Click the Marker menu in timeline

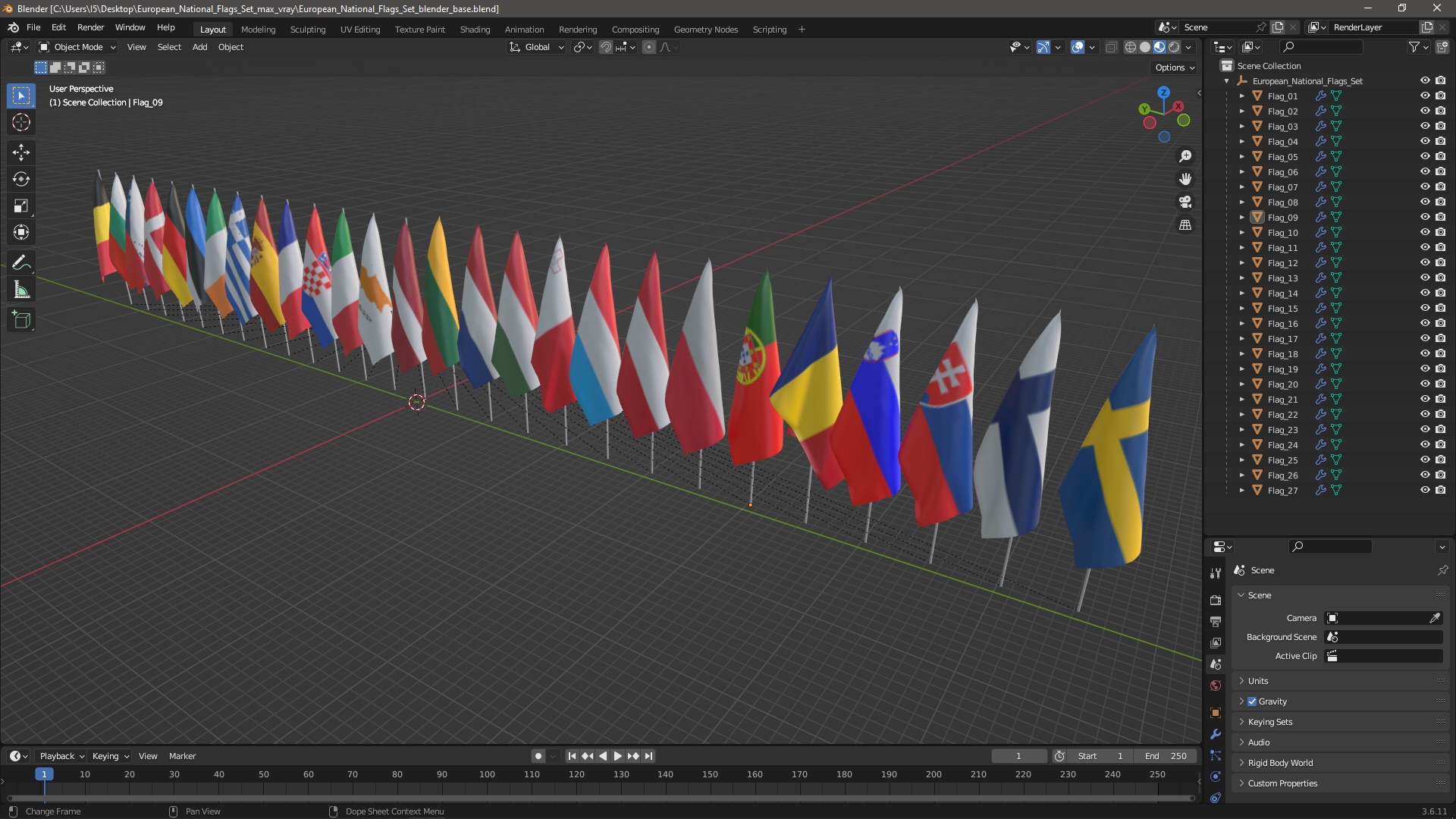tap(182, 756)
